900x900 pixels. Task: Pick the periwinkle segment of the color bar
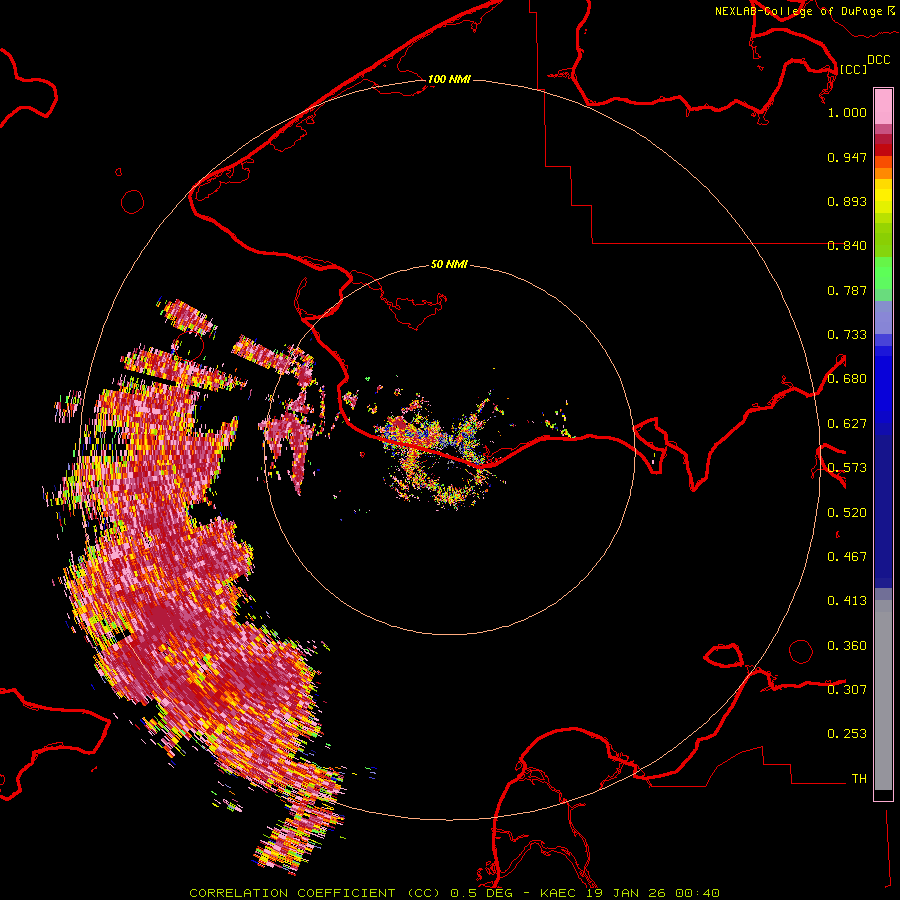[x=883, y=318]
